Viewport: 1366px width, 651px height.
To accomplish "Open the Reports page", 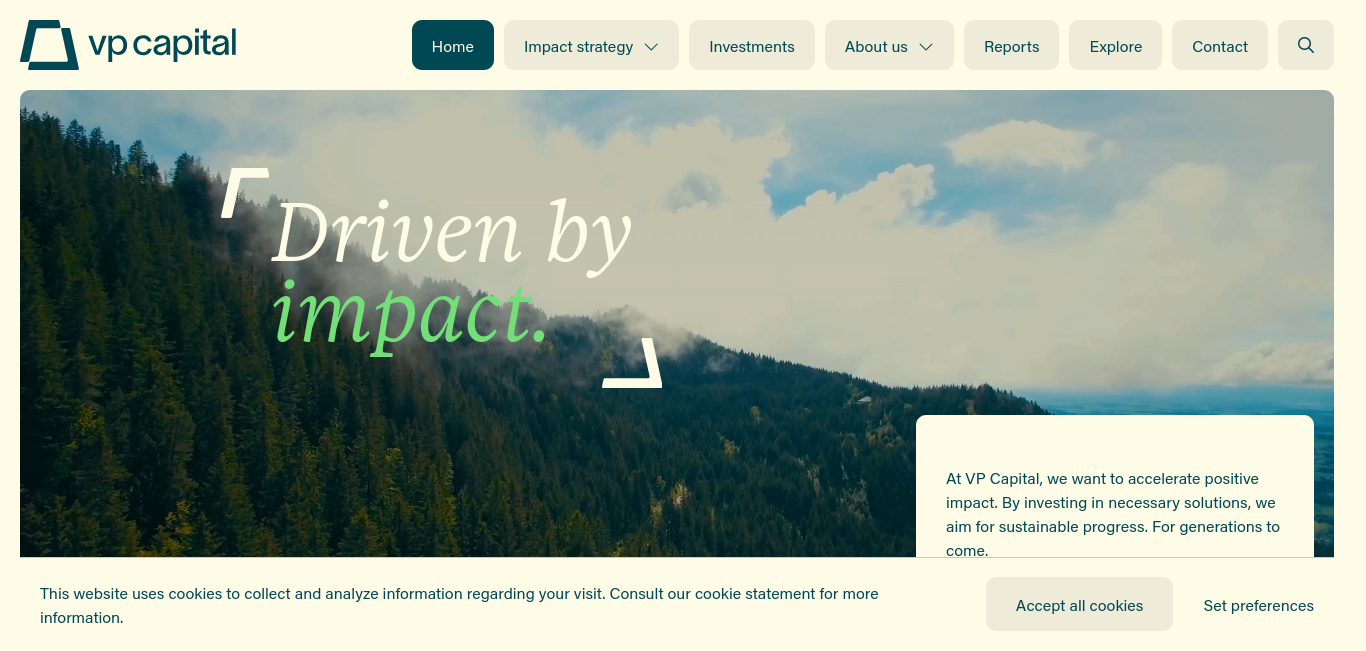I will coord(1011,45).
